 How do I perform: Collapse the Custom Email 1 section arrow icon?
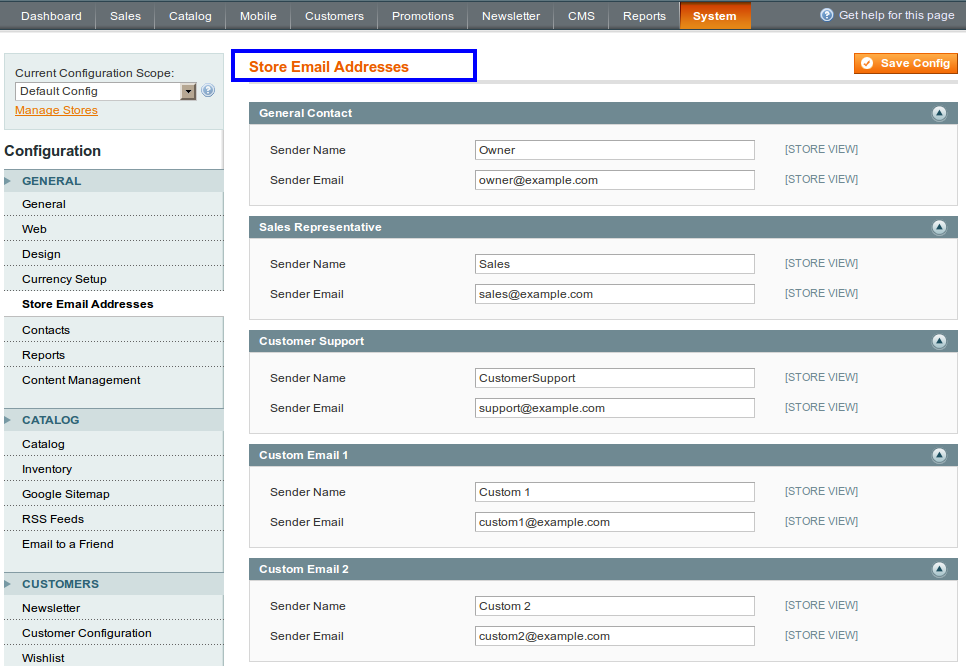click(939, 455)
